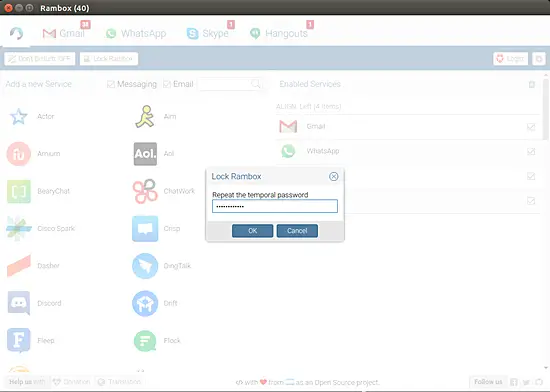Click the ALIGN: Left group header
The width and height of the screenshot is (550, 392).
[x=309, y=106]
